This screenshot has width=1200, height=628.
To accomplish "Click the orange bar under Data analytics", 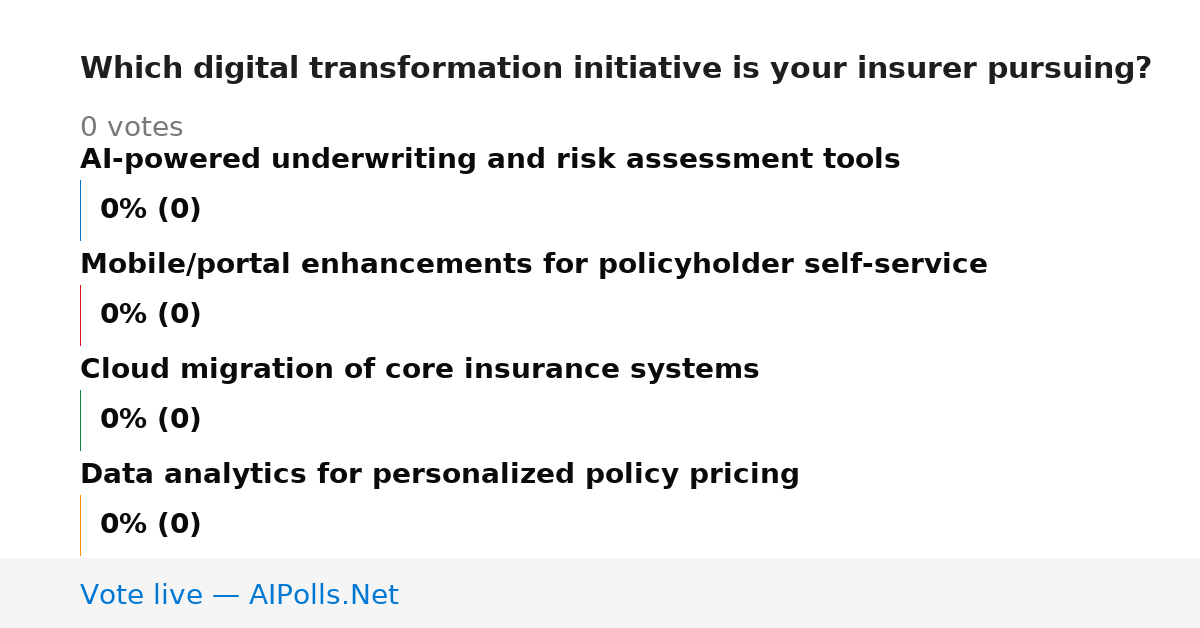I will 80,525.
